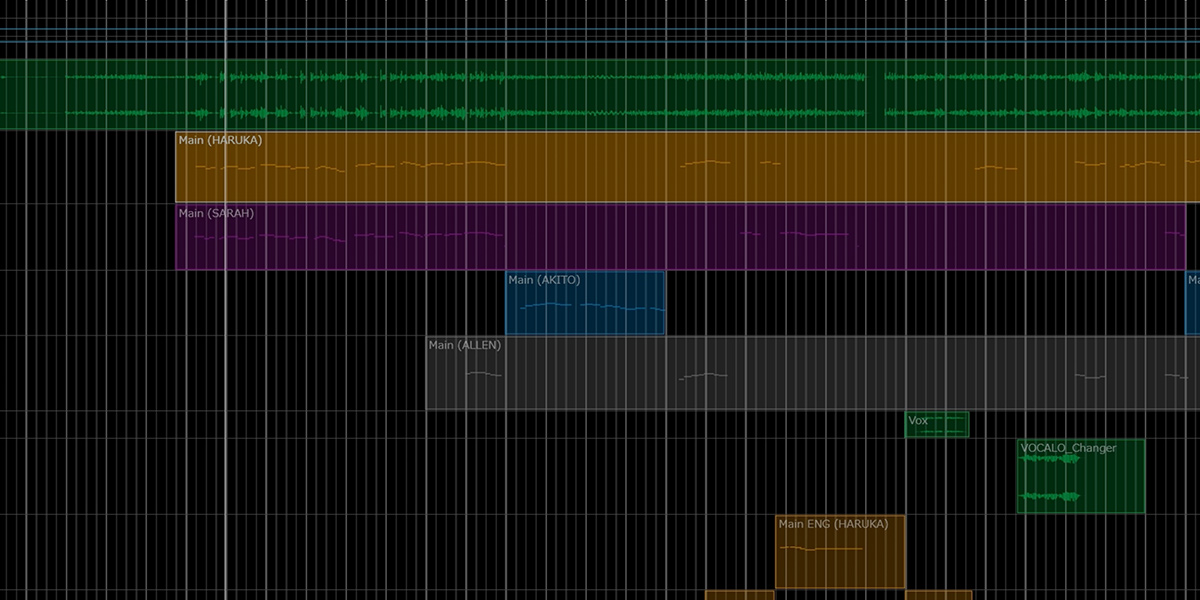Screen dimensions: 1200x600
Task: Click the "Main (AKITO)" clip name label
Action: pos(543,280)
